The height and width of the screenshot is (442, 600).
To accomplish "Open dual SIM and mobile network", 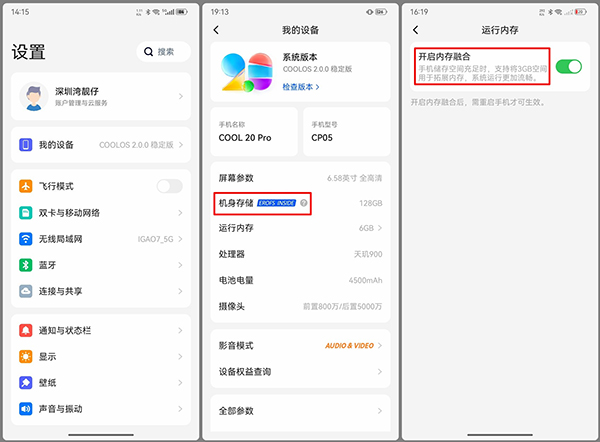I will (101, 213).
